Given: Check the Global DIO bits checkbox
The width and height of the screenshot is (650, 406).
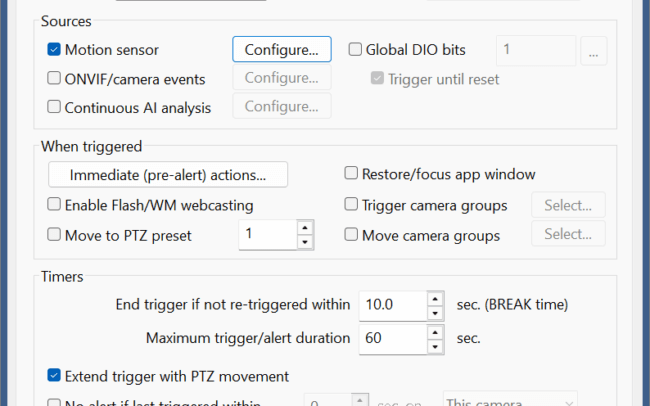Looking at the screenshot, I should coord(355,49).
